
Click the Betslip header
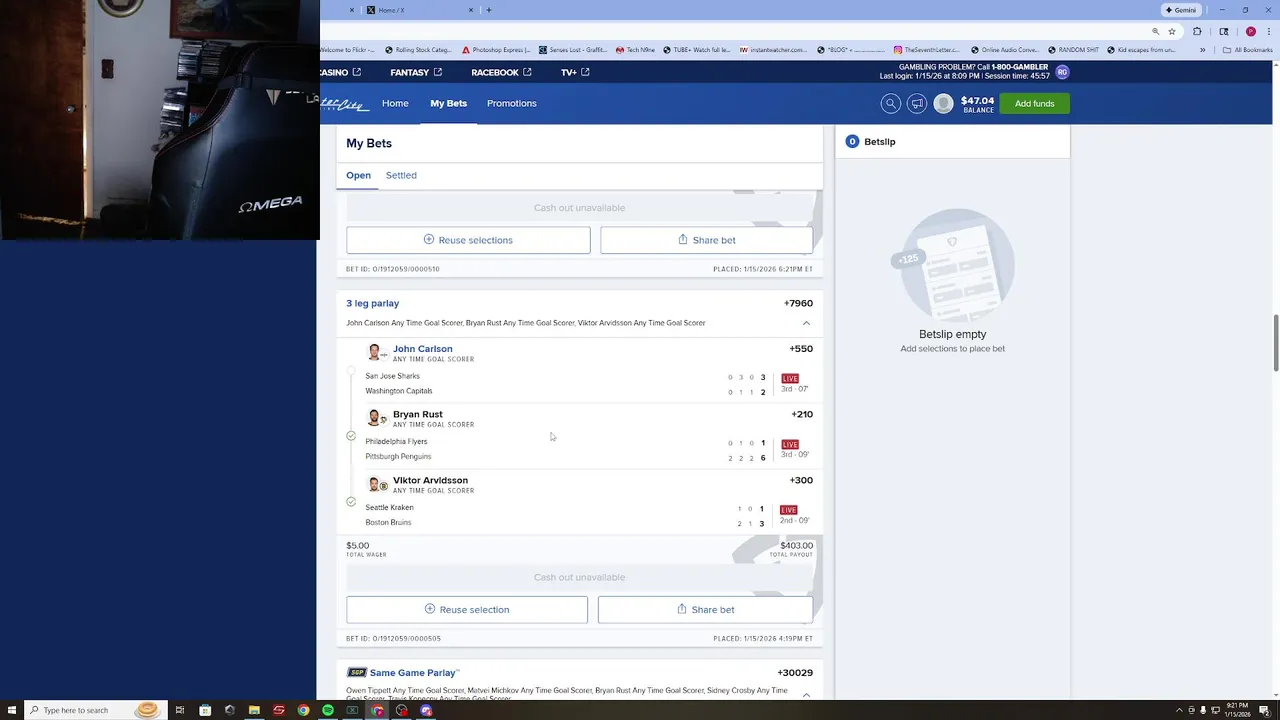(x=952, y=142)
